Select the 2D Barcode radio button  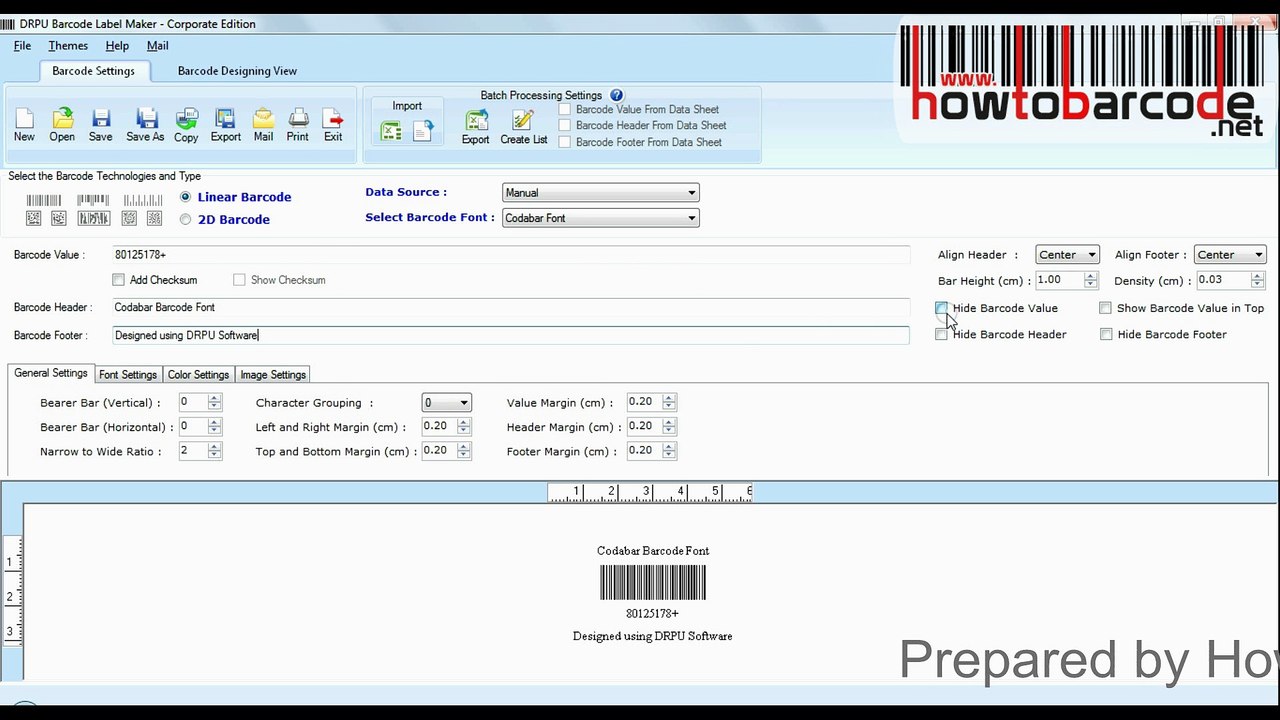(x=185, y=219)
